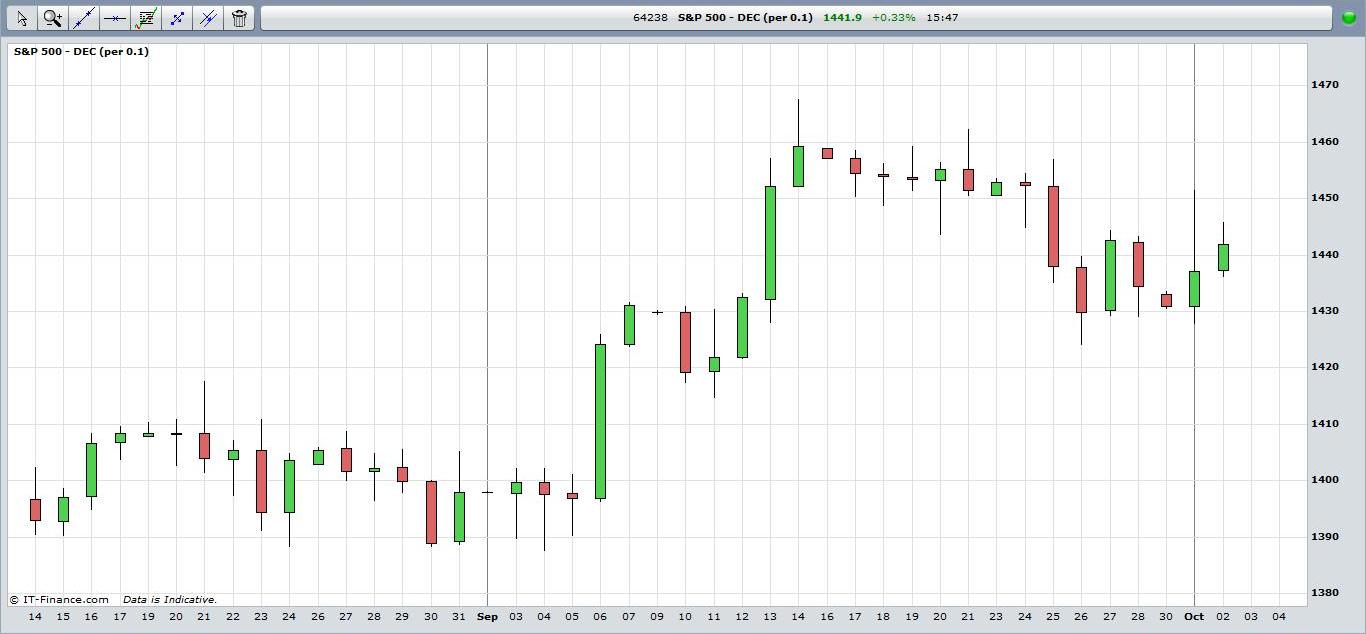Click the 1450 price axis label
1366x634 pixels.
pos(1325,198)
